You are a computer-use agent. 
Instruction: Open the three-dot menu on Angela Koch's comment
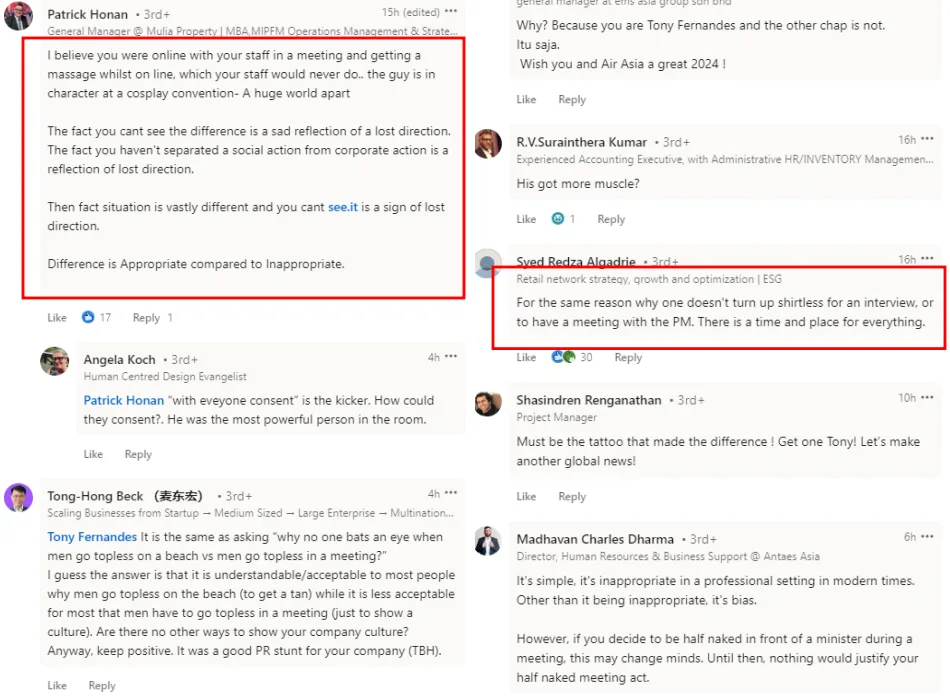tap(451, 357)
